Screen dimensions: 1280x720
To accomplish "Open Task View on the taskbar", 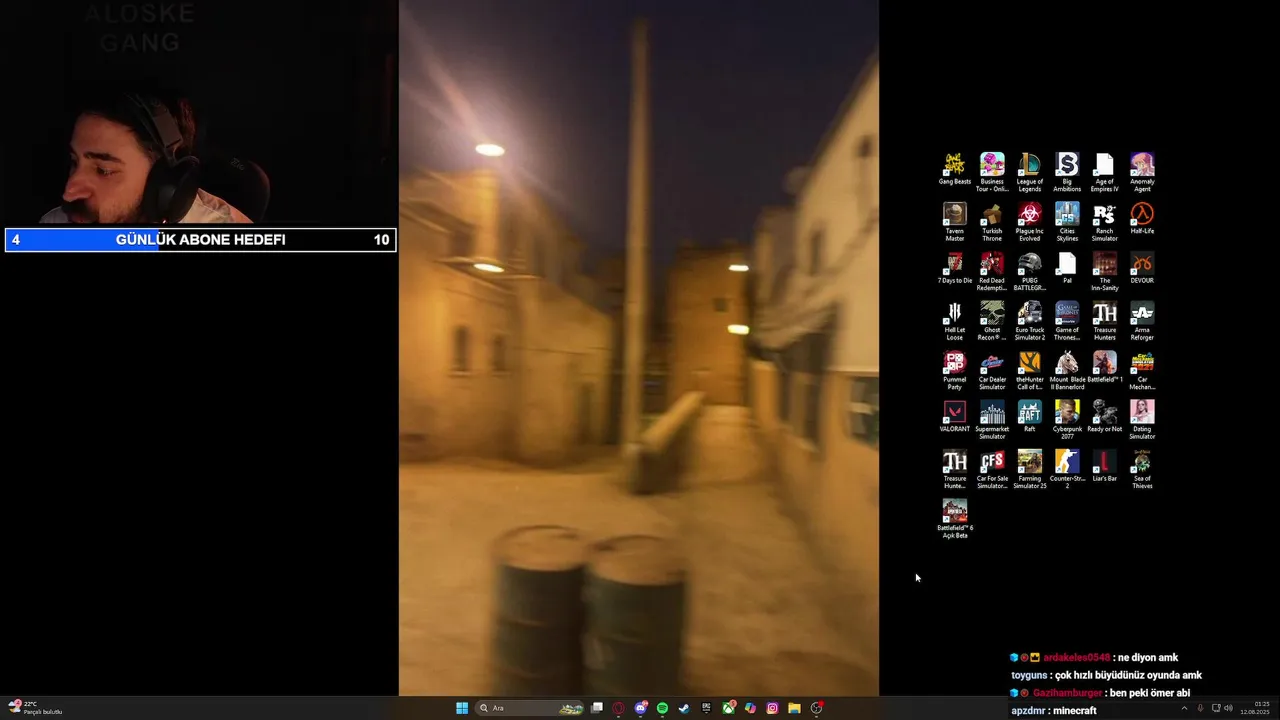I will point(597,708).
